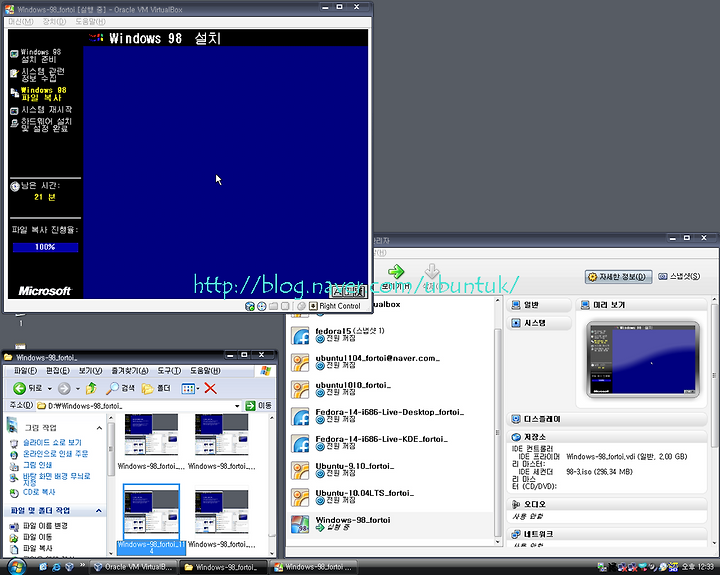Click the mouse integration icon in VM status bar
Image resolution: width=720 pixels, height=575 pixels.
[x=301, y=306]
